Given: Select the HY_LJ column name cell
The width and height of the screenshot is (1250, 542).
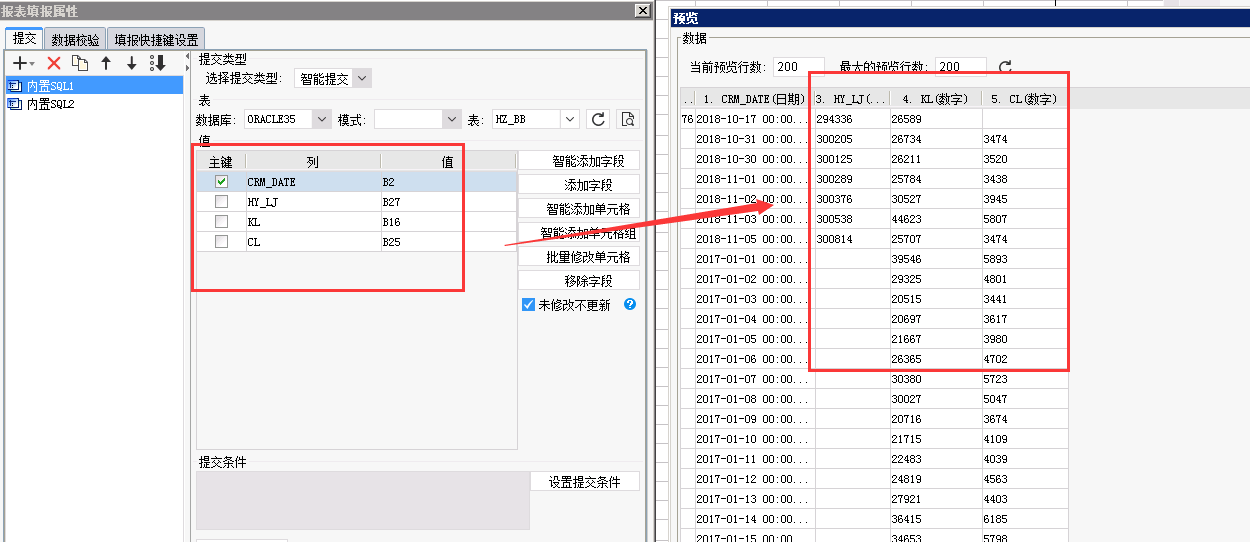Looking at the screenshot, I should click(x=313, y=202).
